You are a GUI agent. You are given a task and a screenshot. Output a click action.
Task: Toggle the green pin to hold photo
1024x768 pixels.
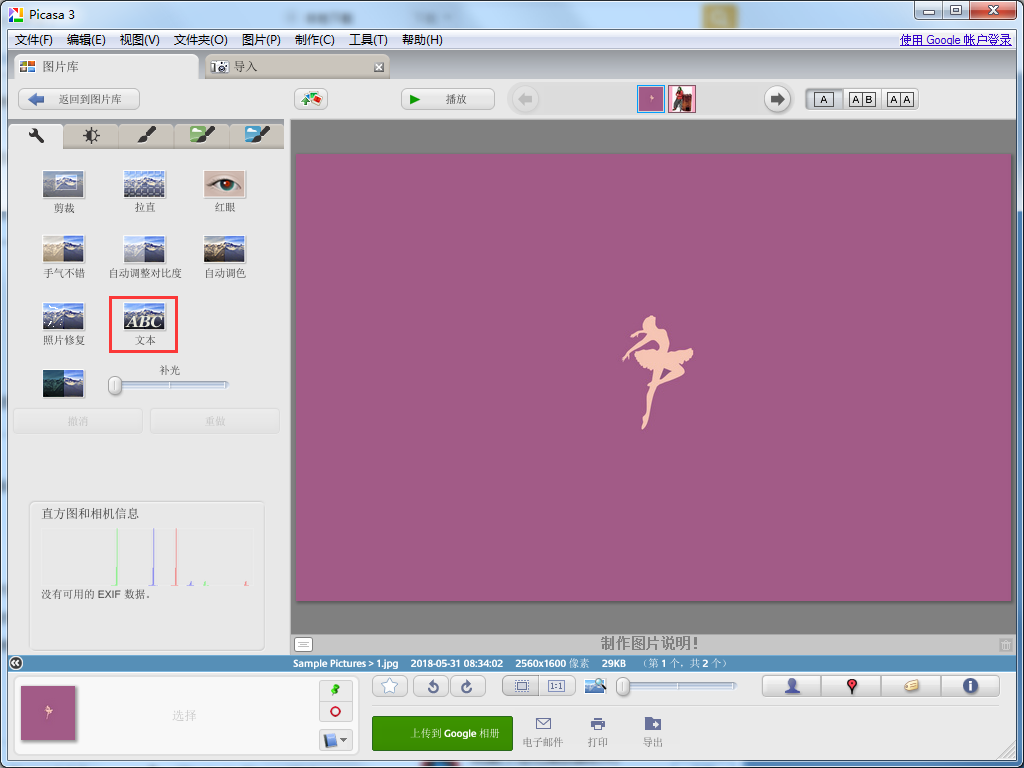coord(335,690)
